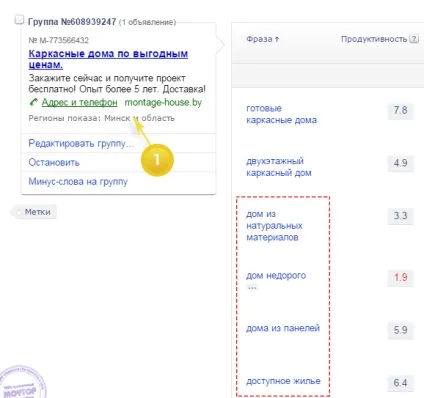
Task: Click the productivity value 5.9
Action: tap(400, 330)
